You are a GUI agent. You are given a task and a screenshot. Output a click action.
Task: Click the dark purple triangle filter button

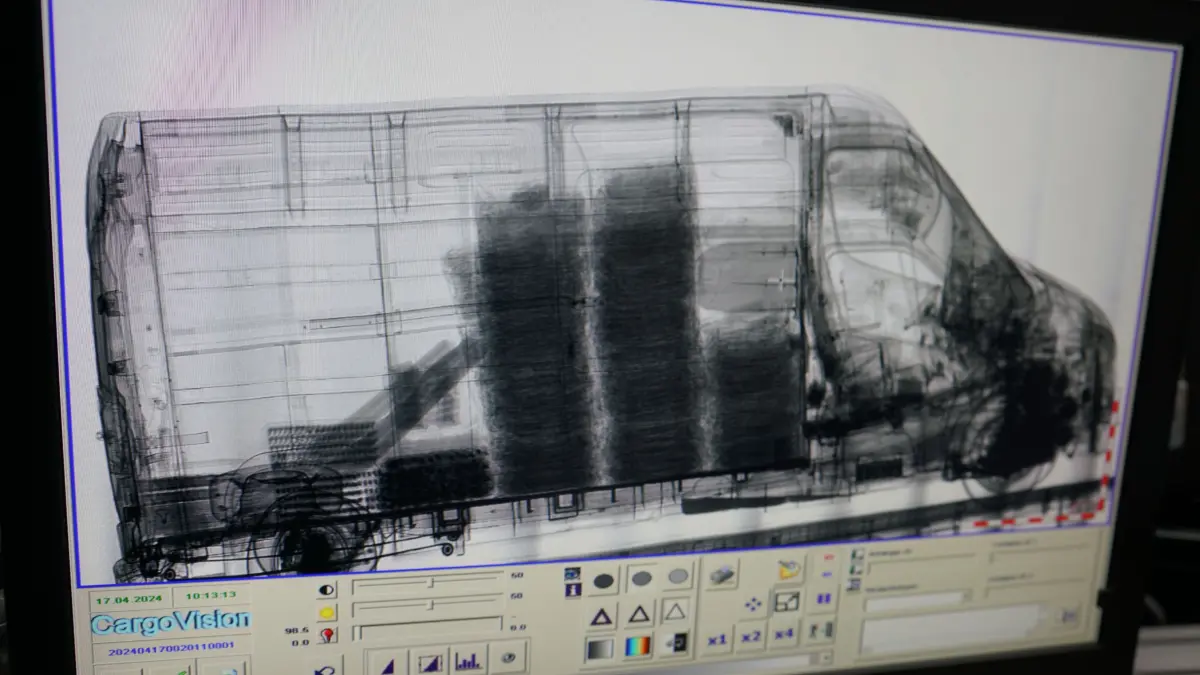coord(601,615)
